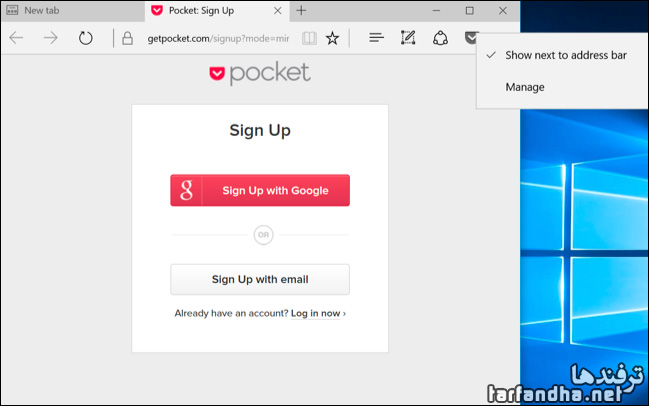Refresh the Pocket signup page

(x=85, y=38)
